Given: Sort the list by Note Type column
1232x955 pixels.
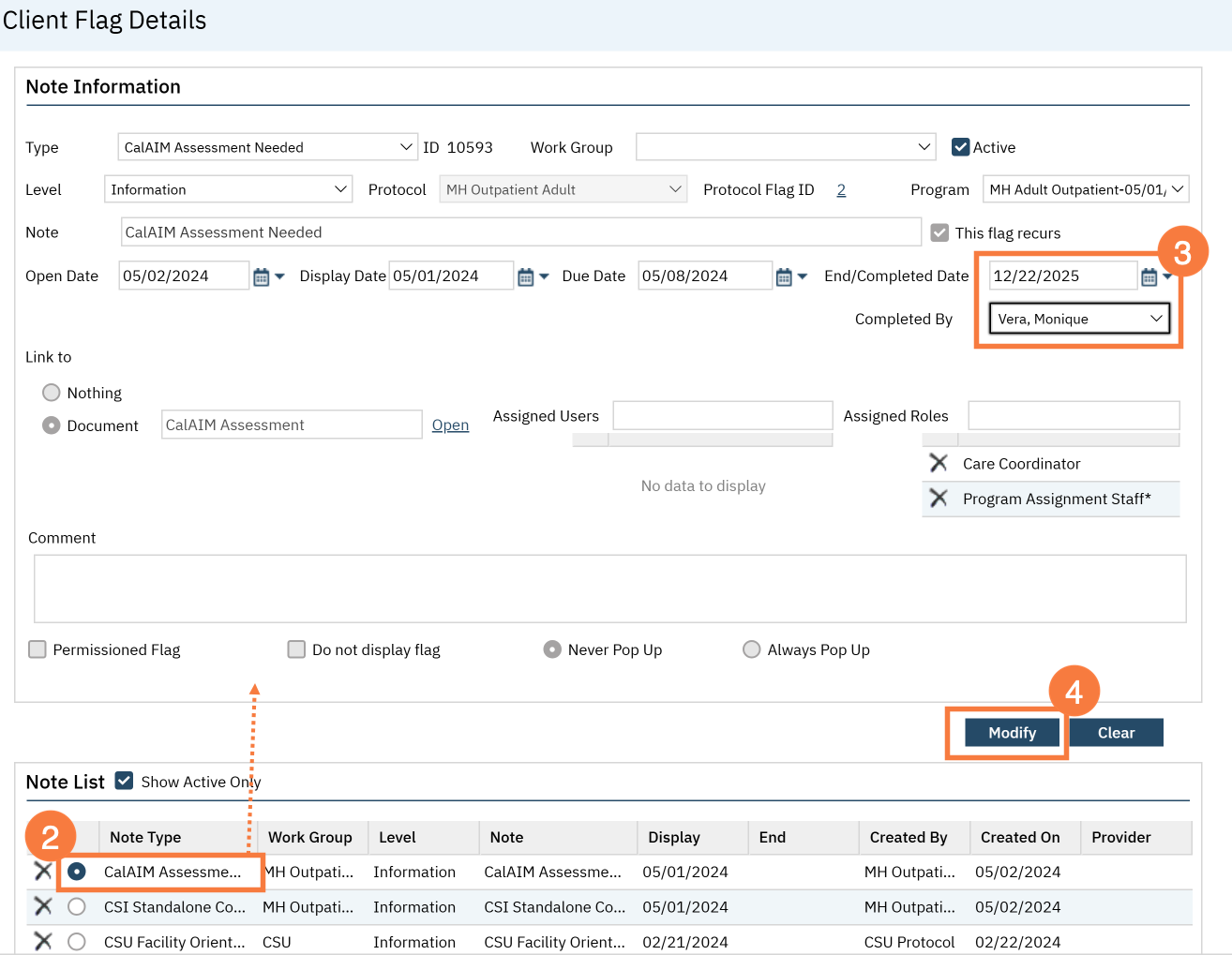Looking at the screenshot, I should click(145, 837).
